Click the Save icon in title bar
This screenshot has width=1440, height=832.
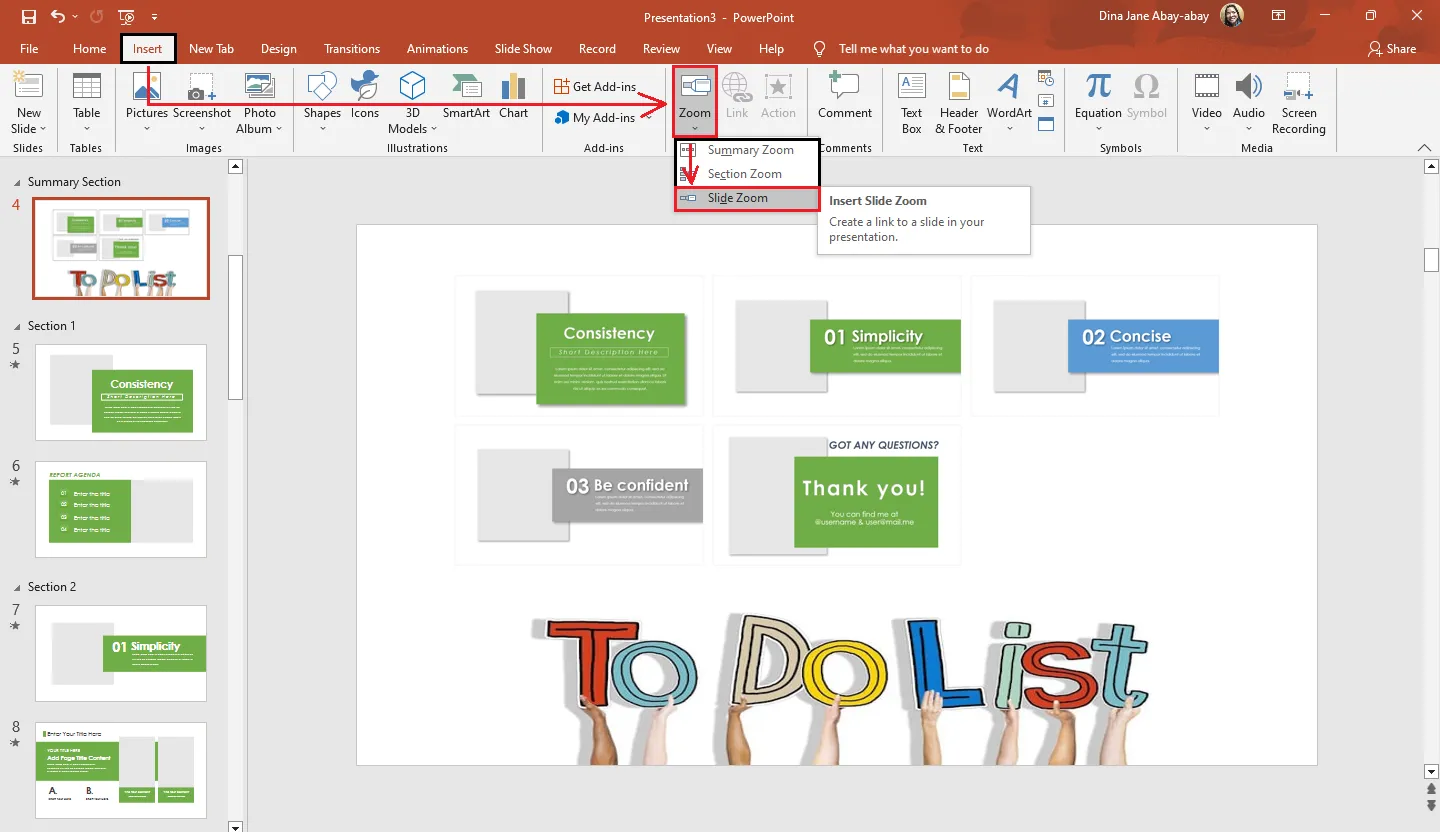click(28, 17)
